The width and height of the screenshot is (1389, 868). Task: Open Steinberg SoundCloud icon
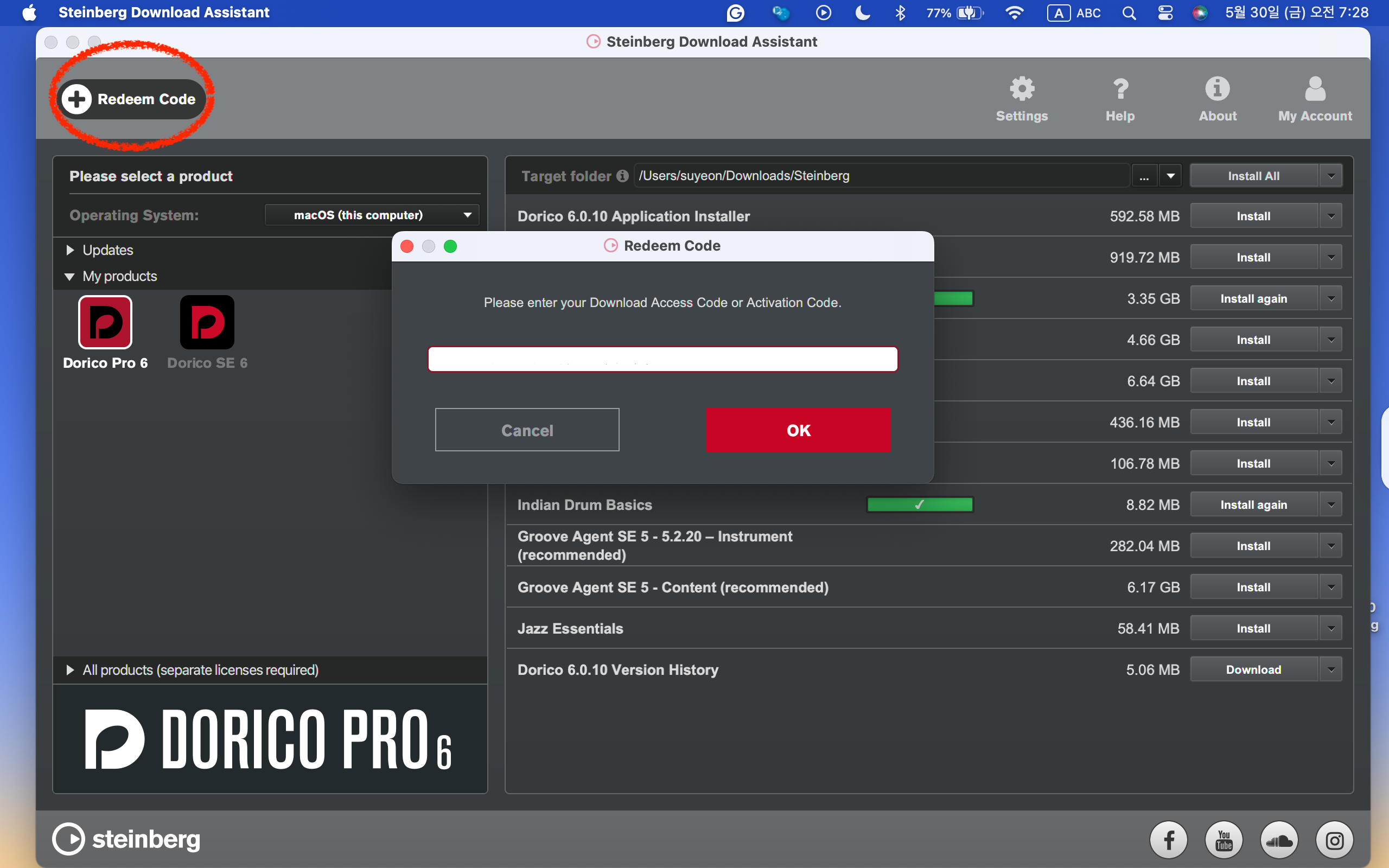pyautogui.click(x=1279, y=840)
